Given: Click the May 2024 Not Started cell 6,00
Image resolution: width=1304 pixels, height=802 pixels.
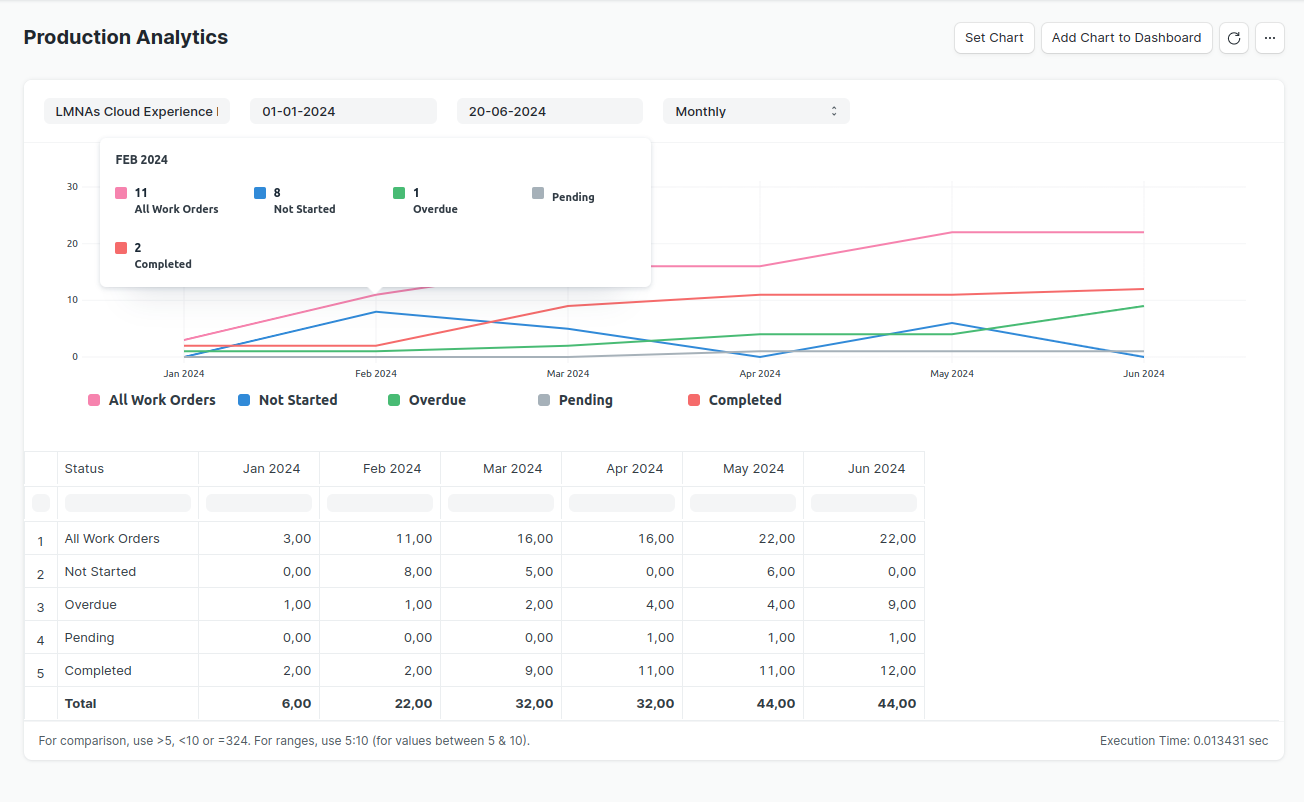Looking at the screenshot, I should tap(743, 571).
